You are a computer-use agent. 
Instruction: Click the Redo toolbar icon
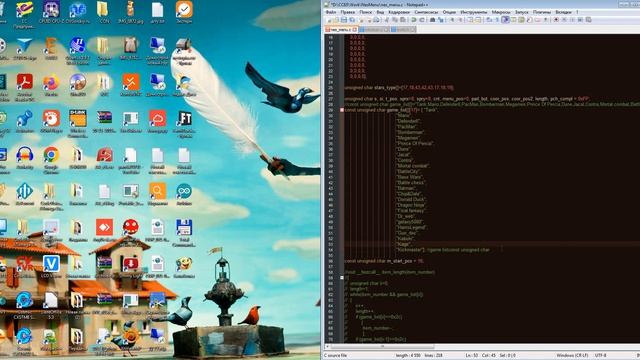[422, 20]
